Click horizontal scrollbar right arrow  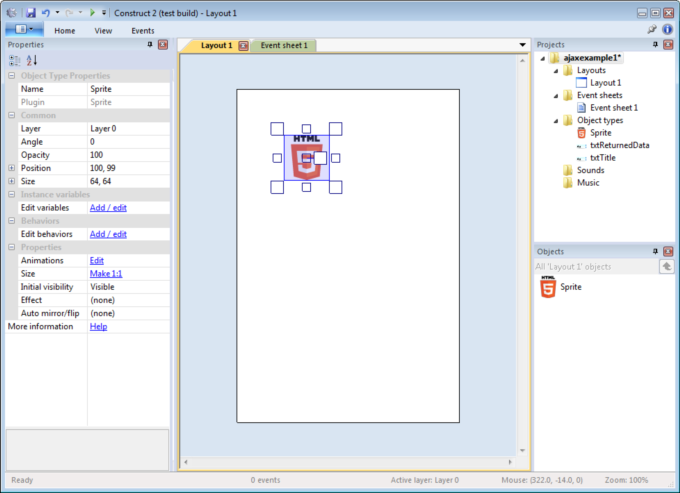point(510,462)
